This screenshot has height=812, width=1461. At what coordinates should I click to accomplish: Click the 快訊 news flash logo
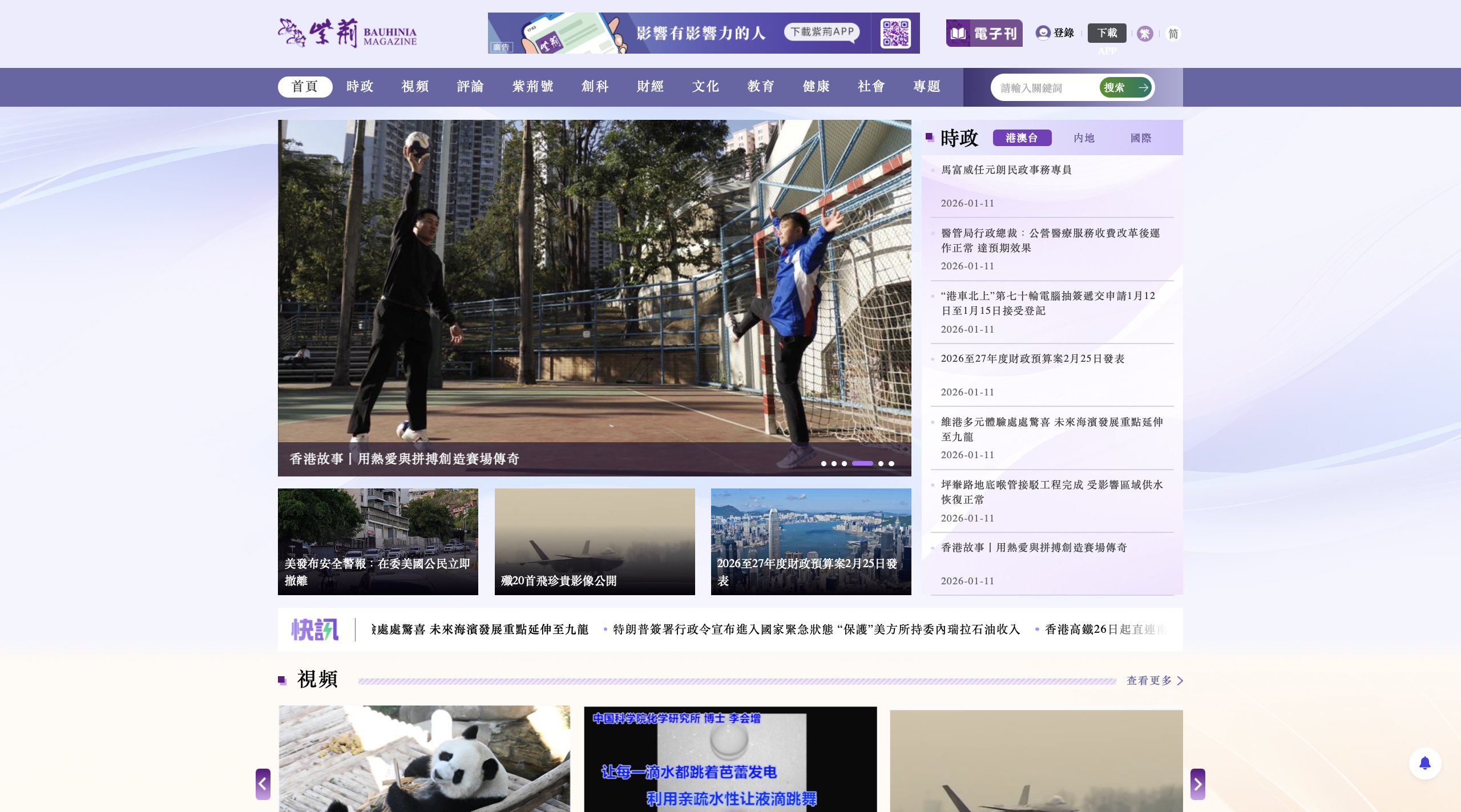tap(314, 629)
